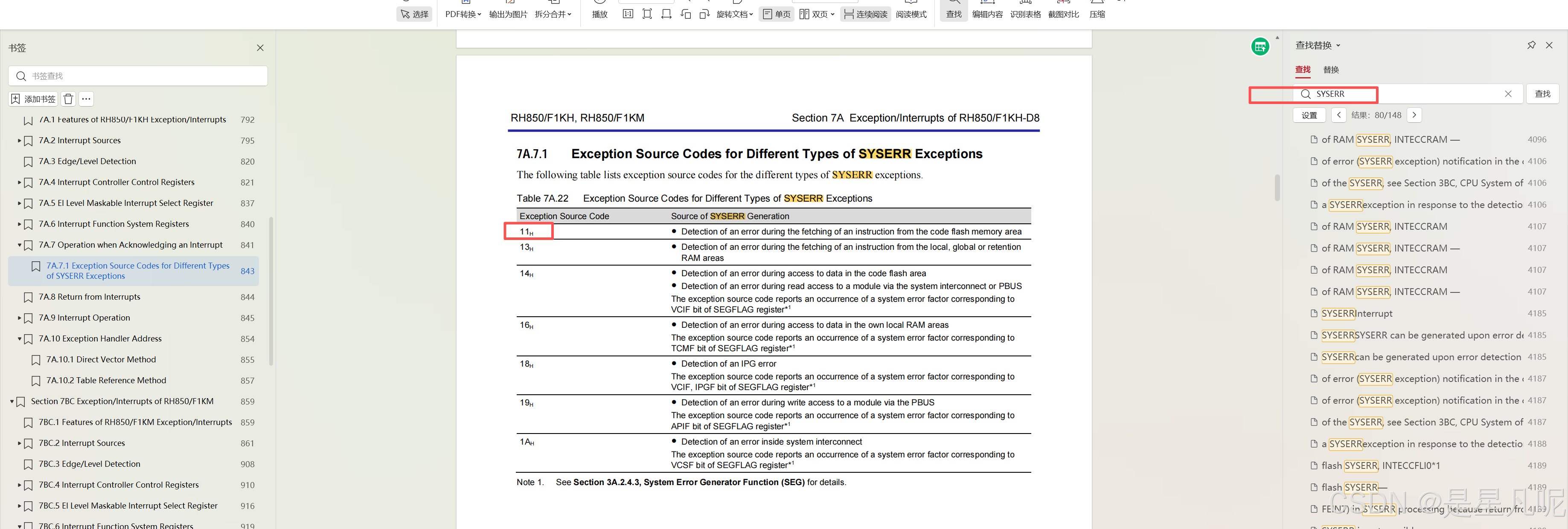The image size is (1568, 529).
Task: Click the fit page icon
Action: tap(647, 14)
